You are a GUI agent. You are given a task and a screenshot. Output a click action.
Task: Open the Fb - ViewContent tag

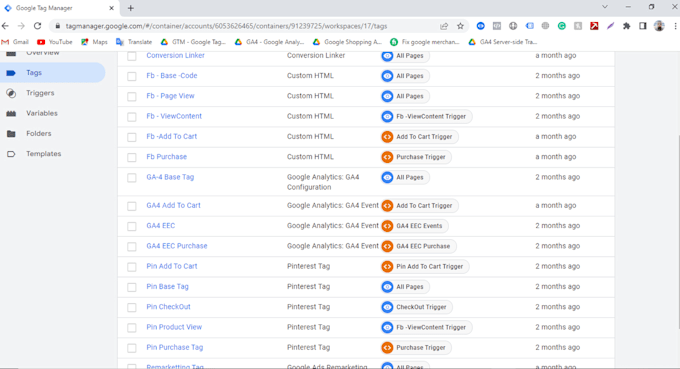[174, 116]
